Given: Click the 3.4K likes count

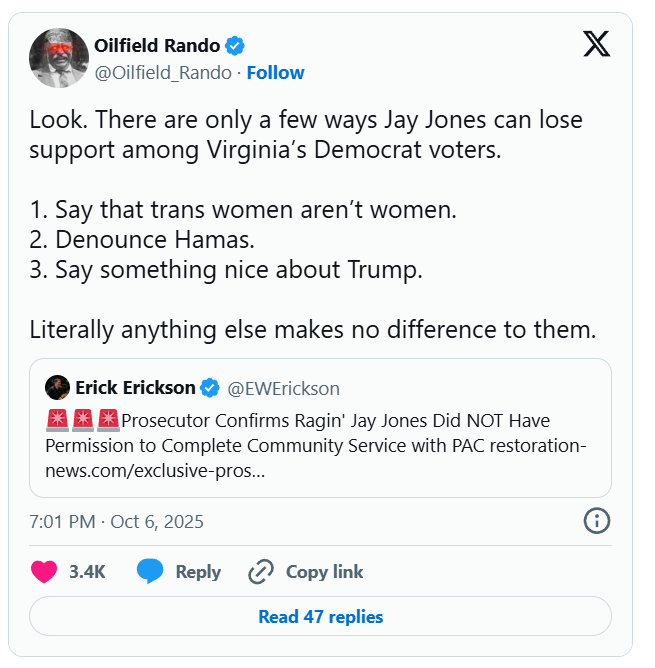Looking at the screenshot, I should pyautogui.click(x=87, y=572).
